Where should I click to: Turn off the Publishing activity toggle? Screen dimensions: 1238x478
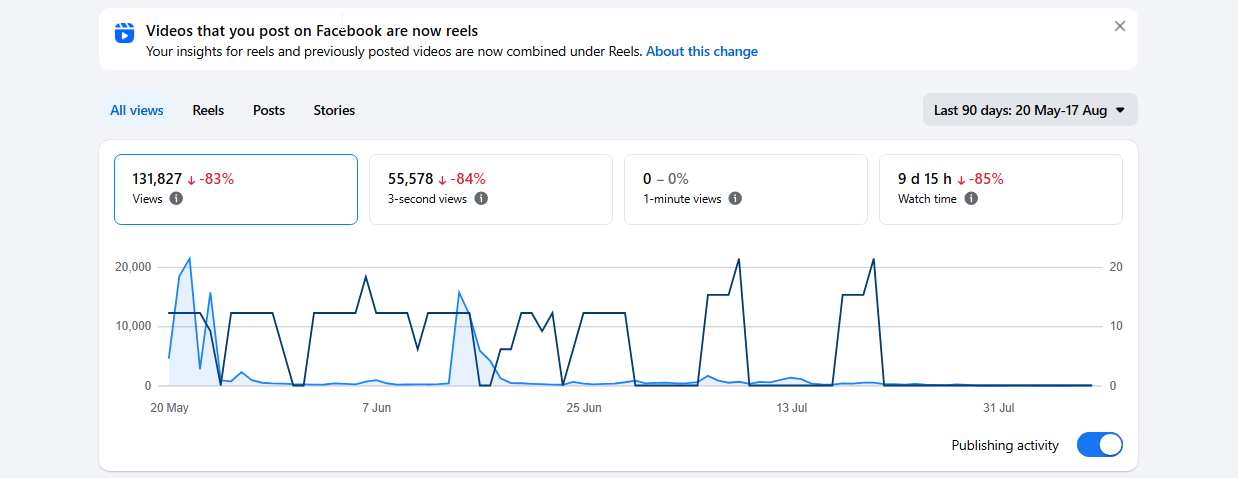tap(1100, 445)
